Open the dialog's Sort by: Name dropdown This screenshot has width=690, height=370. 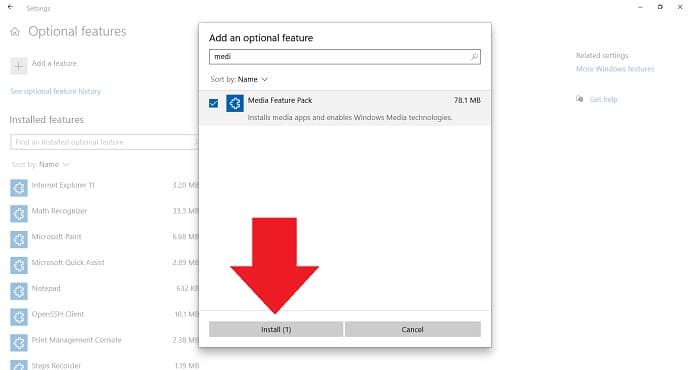239,79
